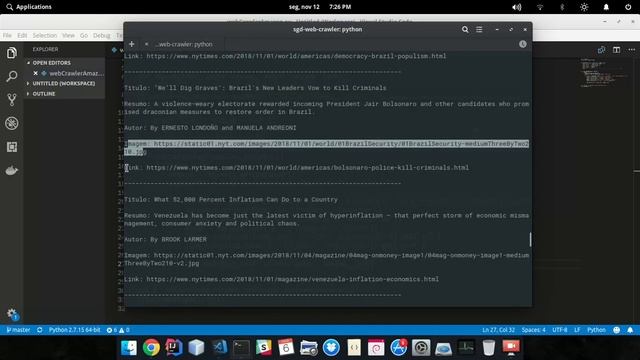This screenshot has height=360, width=640.
Task: Open the View menu in VS Code
Action: (x=68, y=36)
